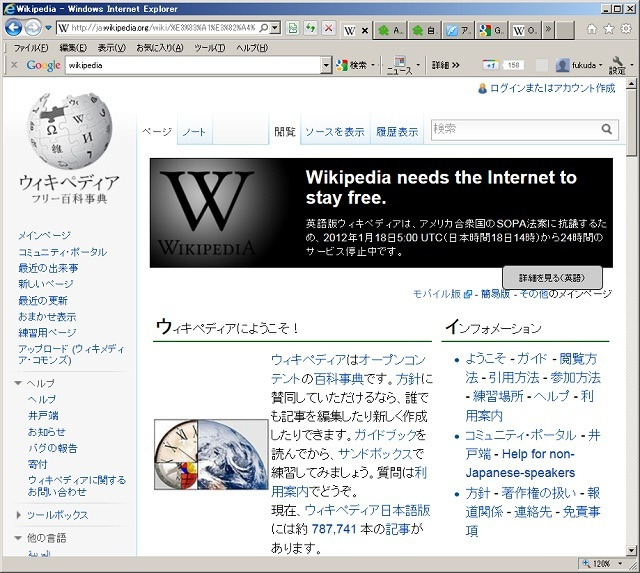Click the magnifier search icon in address bar
The image size is (640, 573).
[264, 28]
